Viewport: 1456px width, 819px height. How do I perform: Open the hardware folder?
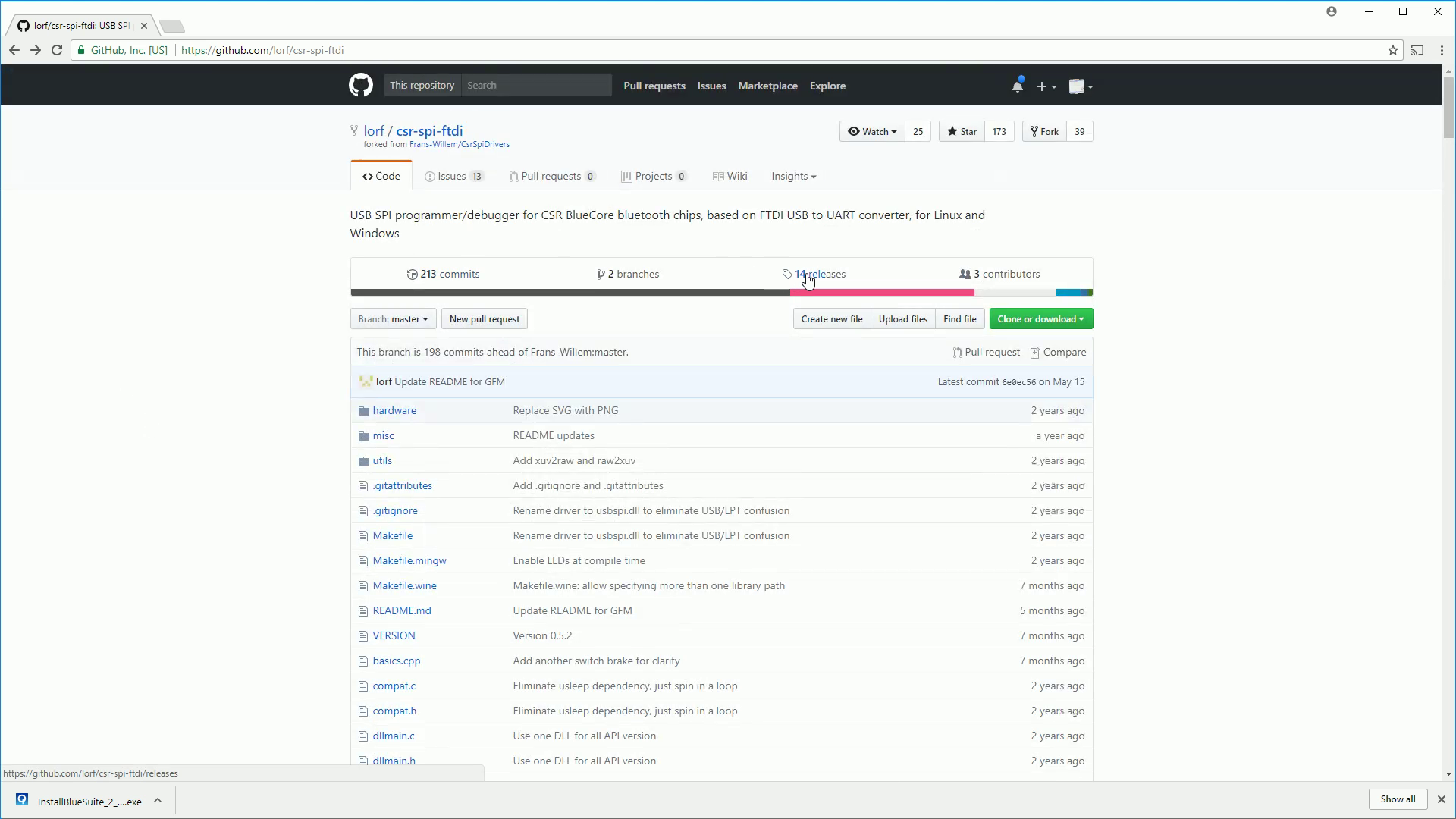394,410
